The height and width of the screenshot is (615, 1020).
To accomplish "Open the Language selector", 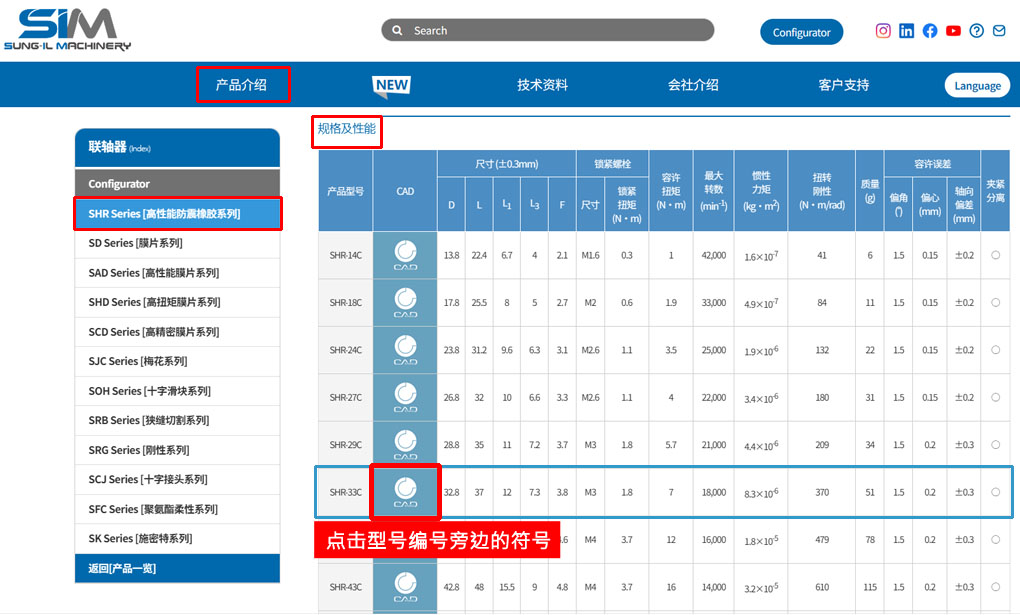I will point(977,85).
